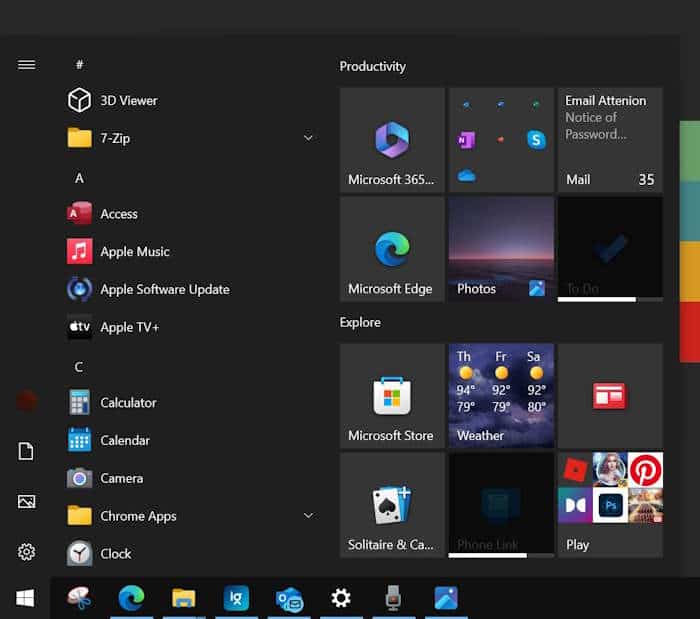Open the Solitaire & Casual Games tile
The image size is (700, 619).
(392, 505)
